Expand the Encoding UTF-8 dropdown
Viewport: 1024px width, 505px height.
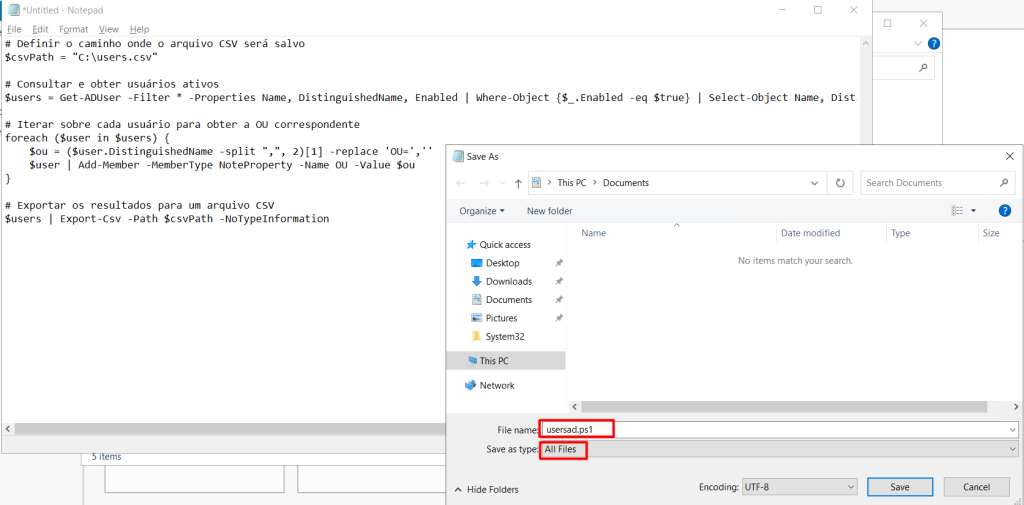pyautogui.click(x=798, y=487)
